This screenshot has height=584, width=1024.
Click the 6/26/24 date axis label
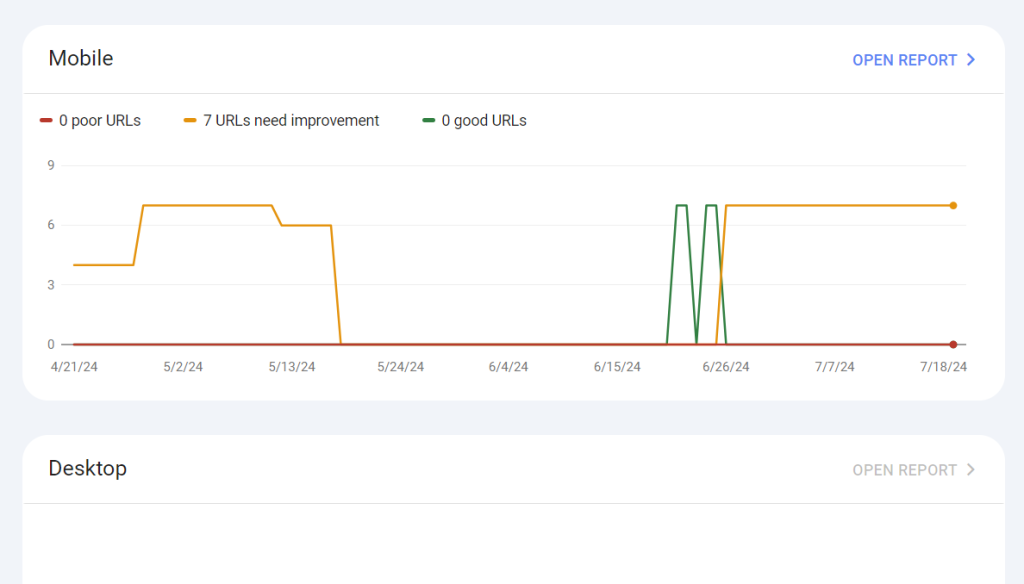point(725,367)
